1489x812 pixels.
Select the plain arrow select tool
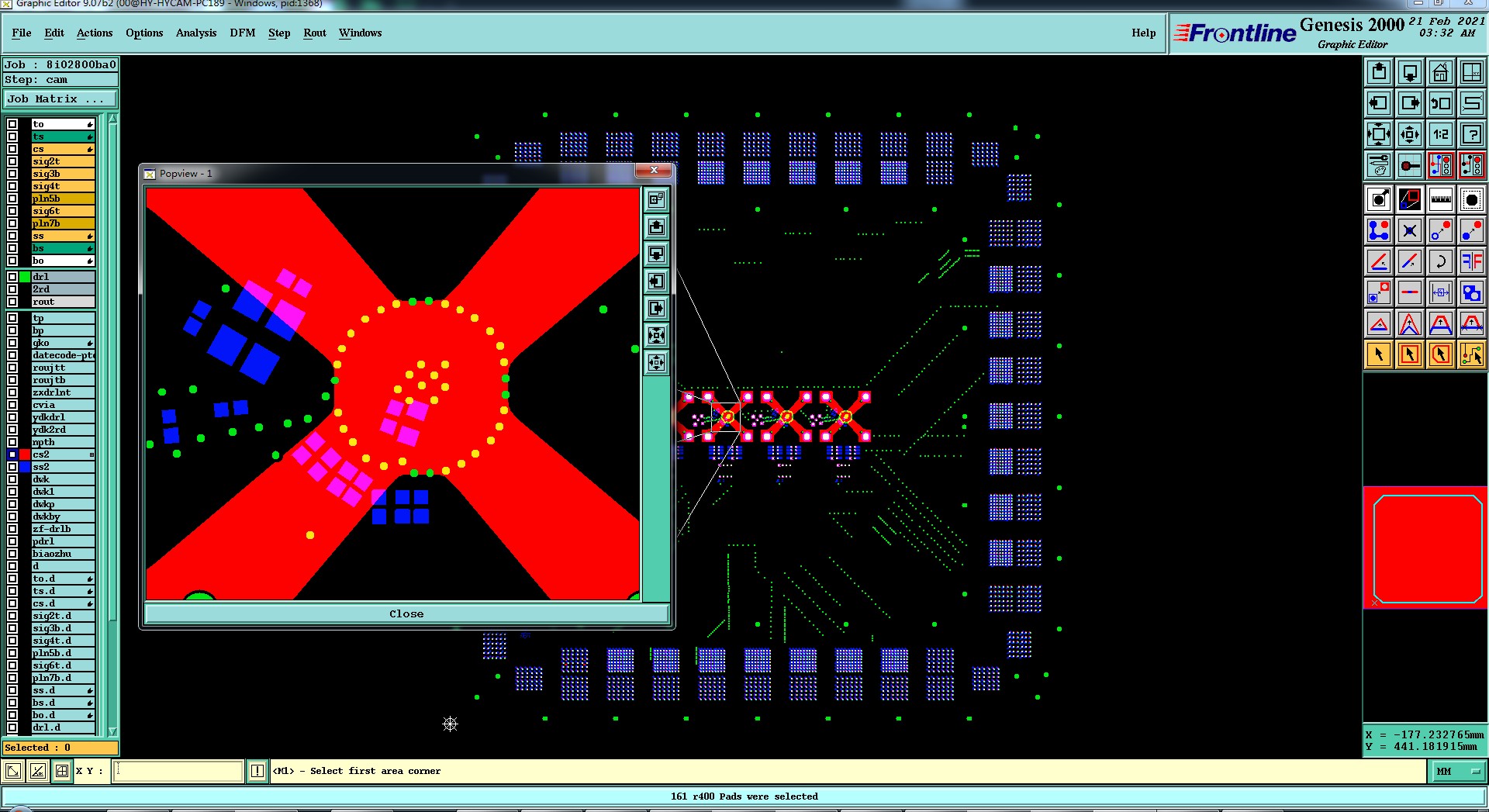point(1379,354)
